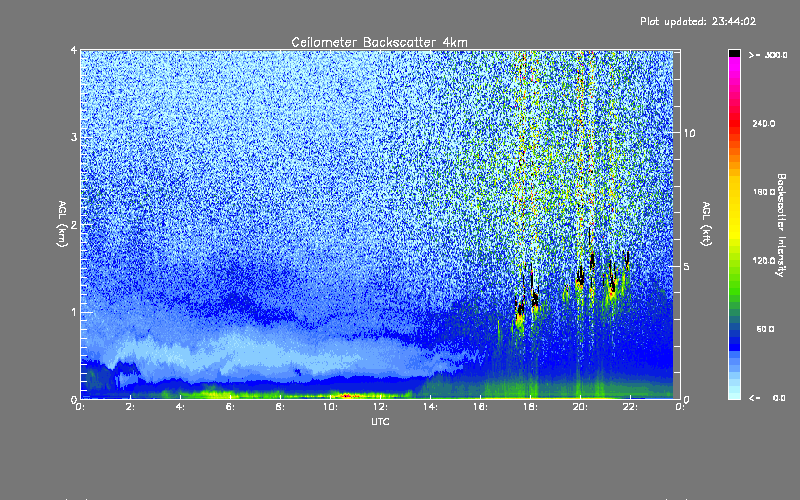Image resolution: width=800 pixels, height=500 pixels.
Task: Click the left 'AGL (km)' axis label
Action: [x=62, y=224]
